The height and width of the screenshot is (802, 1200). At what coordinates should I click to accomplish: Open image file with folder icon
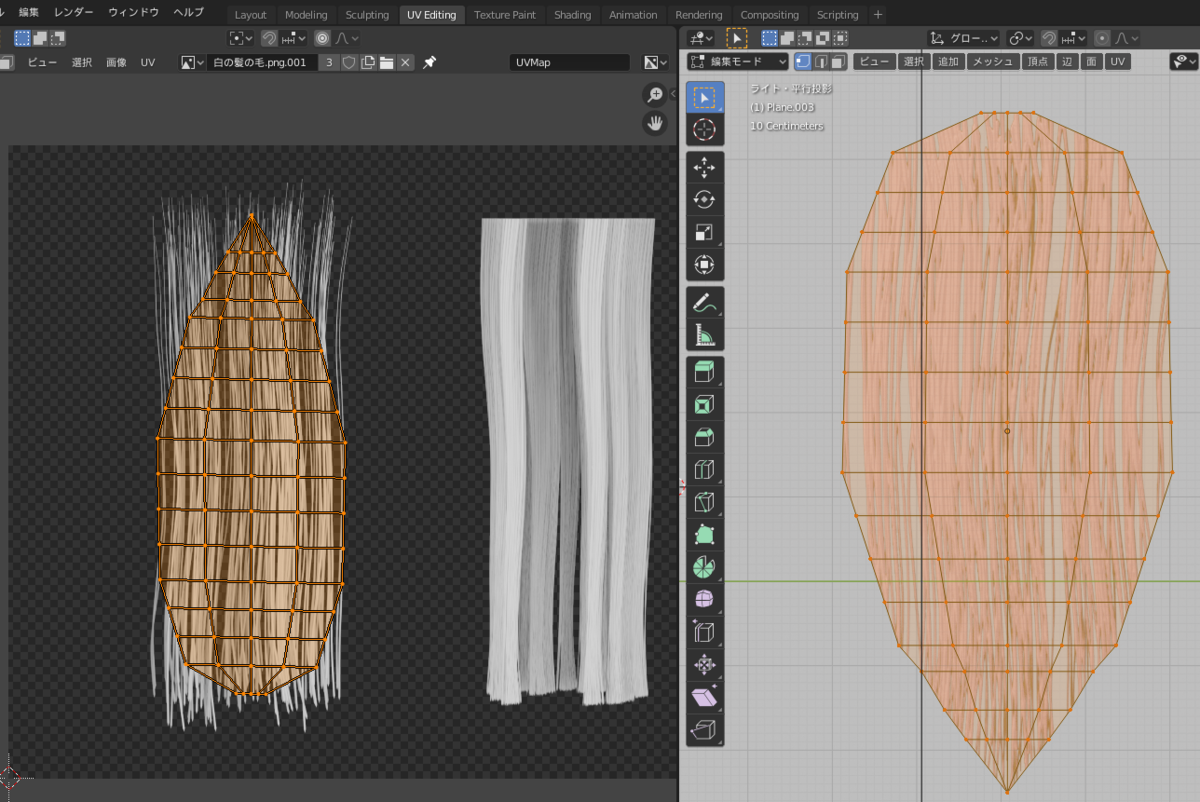coord(386,62)
